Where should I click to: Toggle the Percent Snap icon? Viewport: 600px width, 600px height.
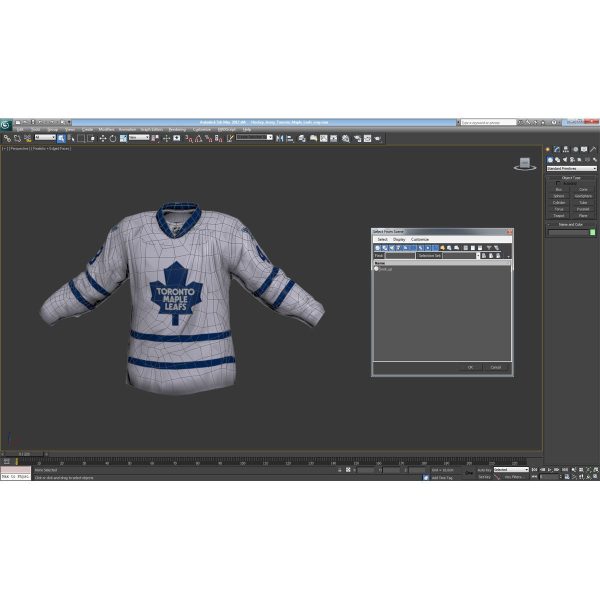[209, 139]
